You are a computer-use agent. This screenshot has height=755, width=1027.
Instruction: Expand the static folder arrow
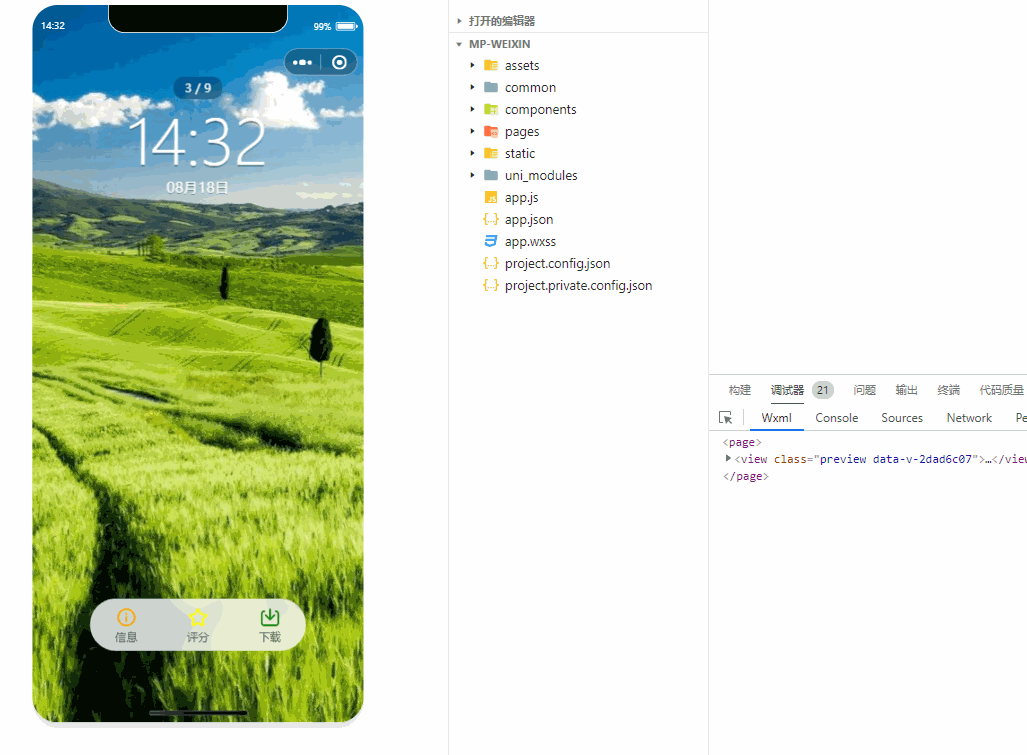tap(472, 153)
